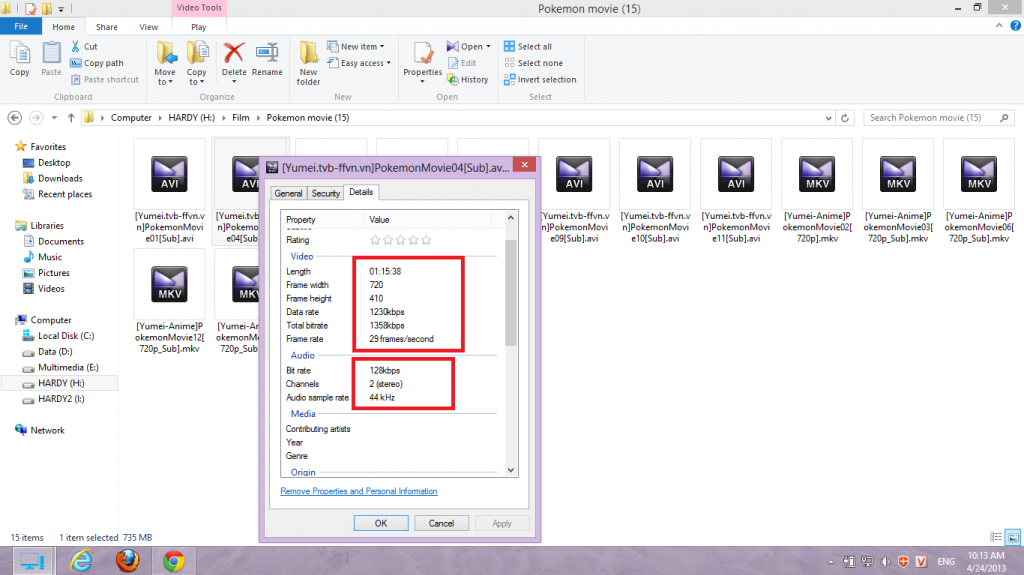1024x575 pixels.
Task: Click the red Delete icon
Action: [234, 53]
